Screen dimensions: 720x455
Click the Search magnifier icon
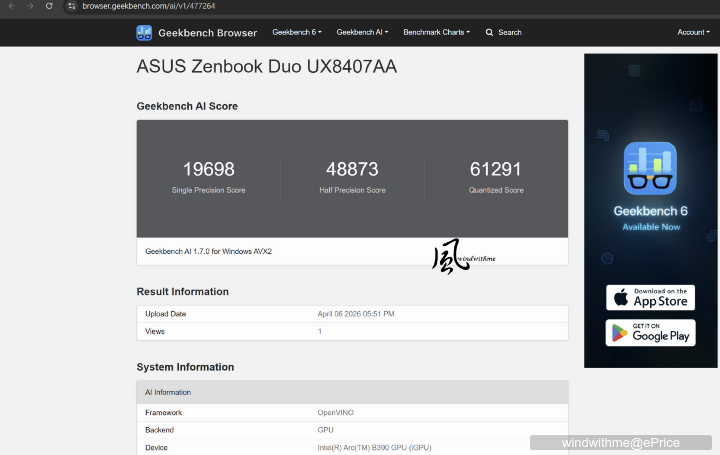point(489,33)
